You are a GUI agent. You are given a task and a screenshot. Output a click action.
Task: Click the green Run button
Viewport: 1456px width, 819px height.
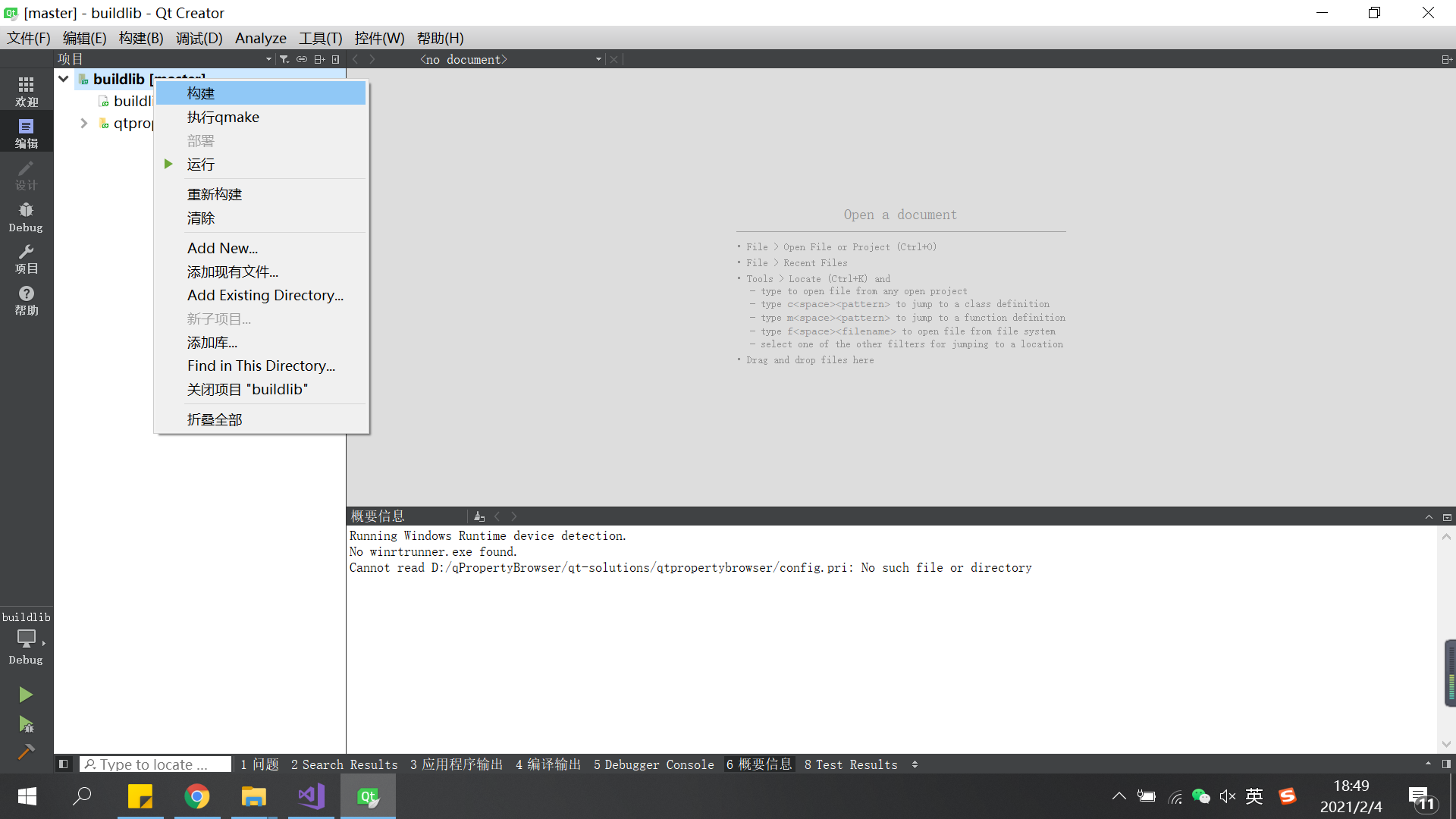(26, 695)
